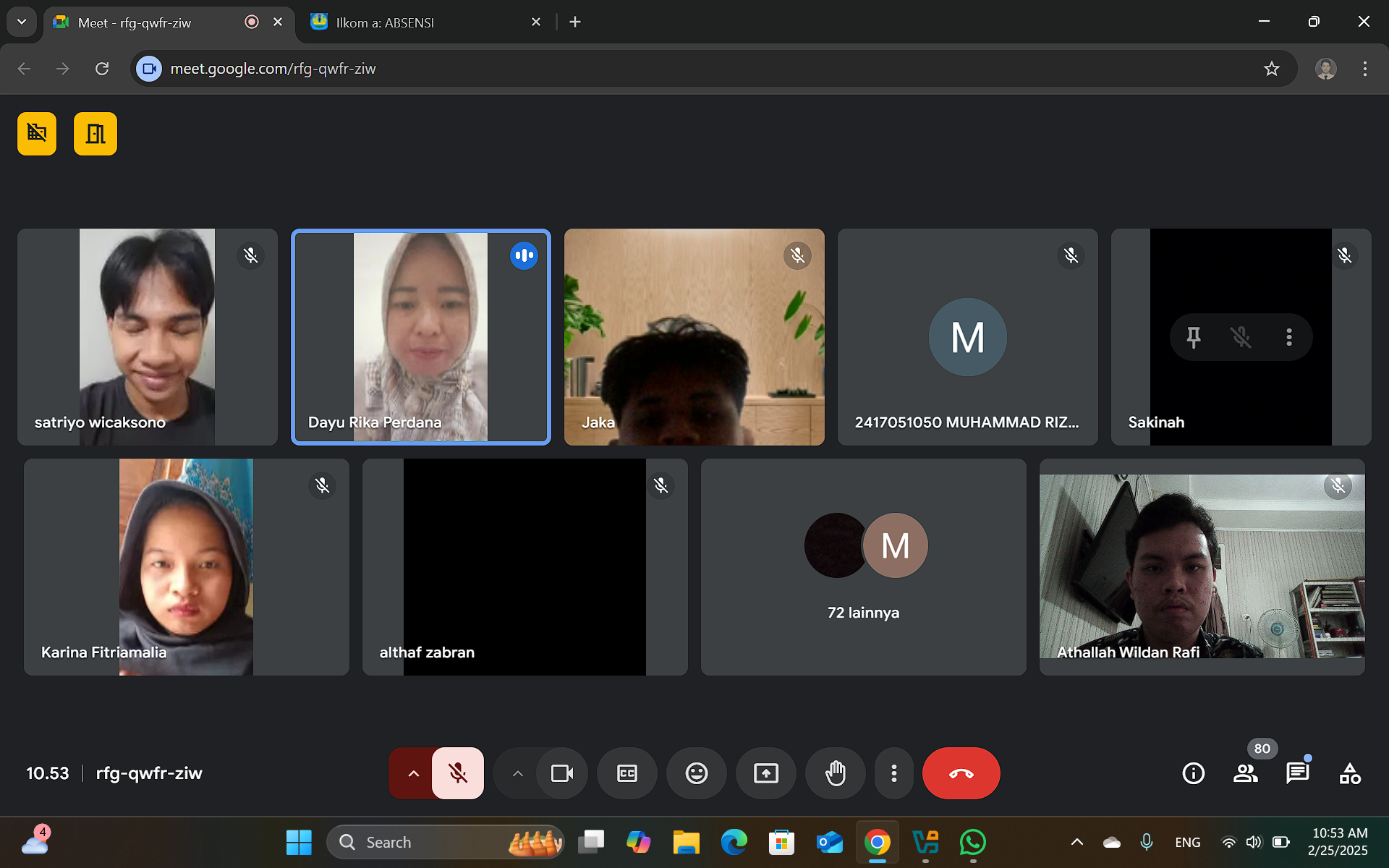Image resolution: width=1389 pixels, height=868 pixels.
Task: Open tab search dropdown in Chrome
Action: pos(22,22)
